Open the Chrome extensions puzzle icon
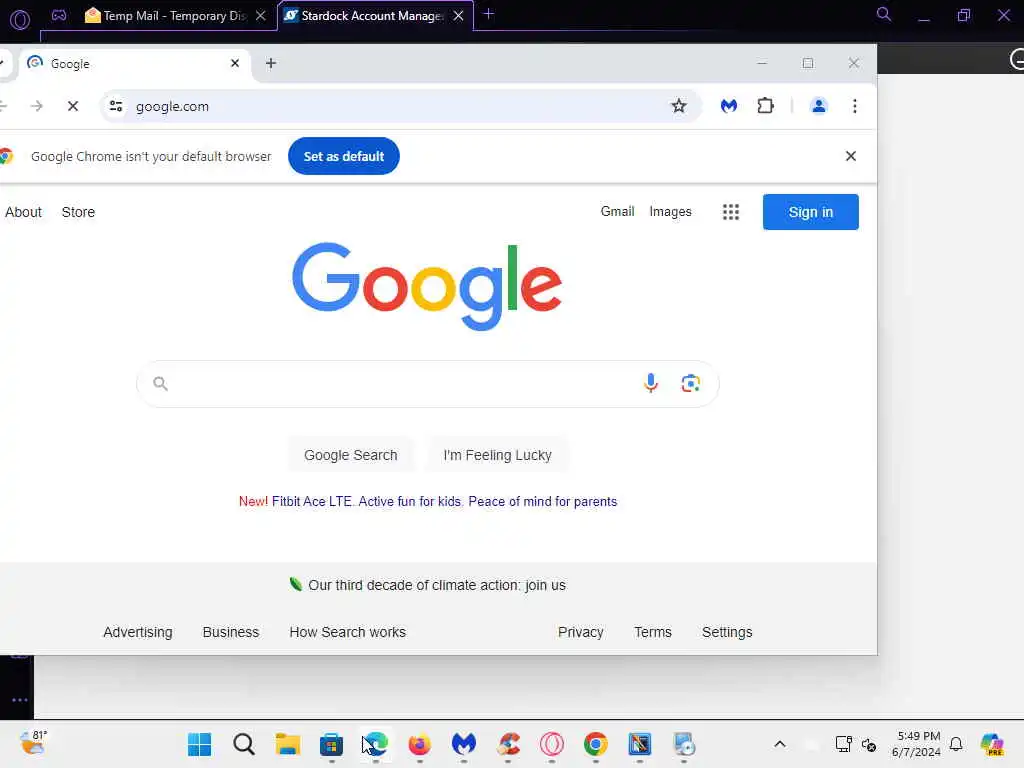1024x768 pixels. pyautogui.click(x=765, y=106)
